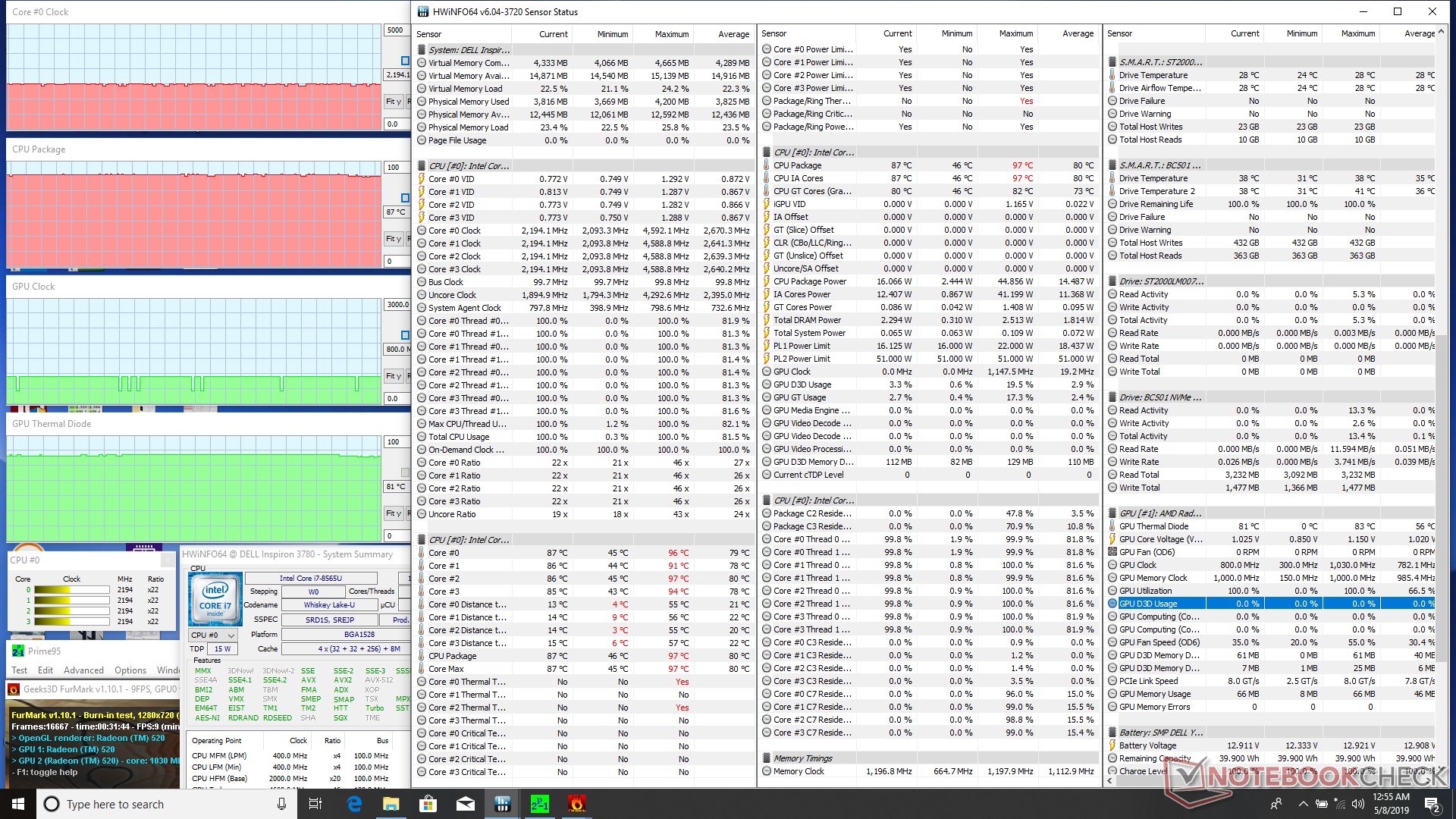Click the upper limit field showing 5000

tap(395, 30)
